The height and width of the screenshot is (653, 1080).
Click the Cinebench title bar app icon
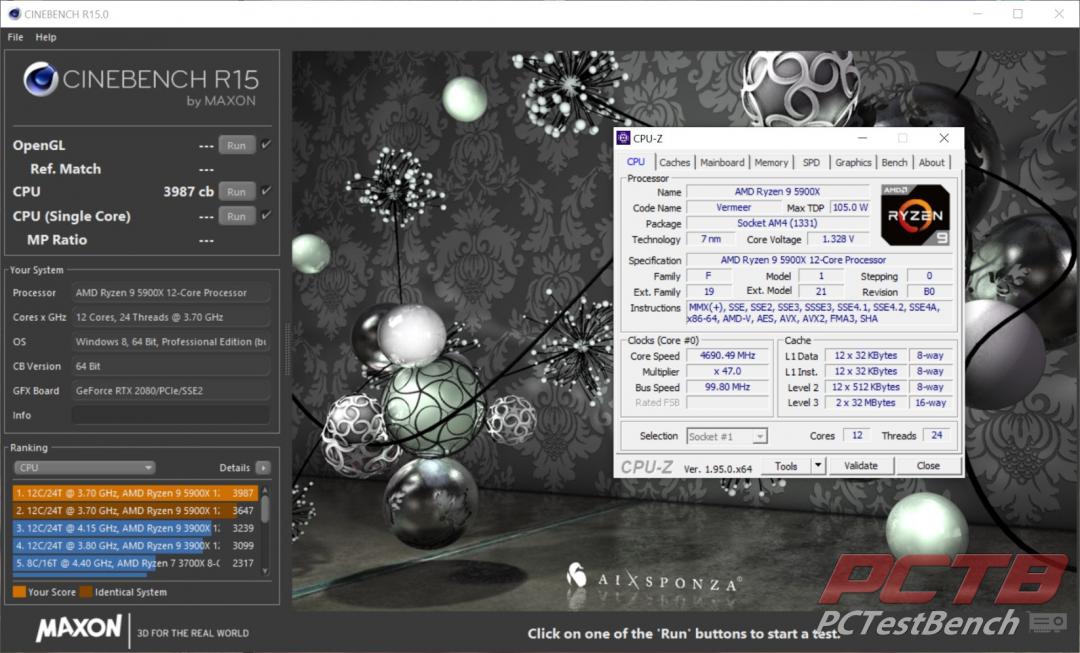(14, 14)
